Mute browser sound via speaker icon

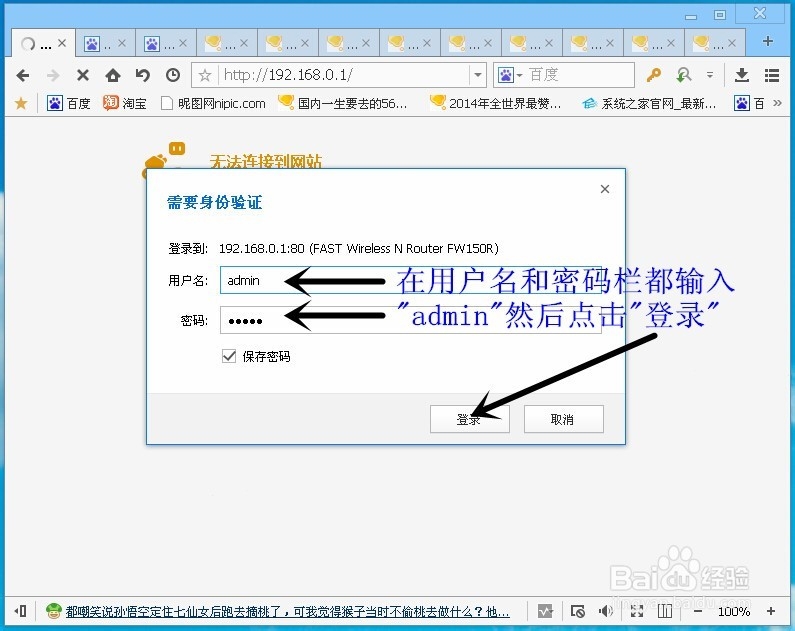(x=606, y=611)
